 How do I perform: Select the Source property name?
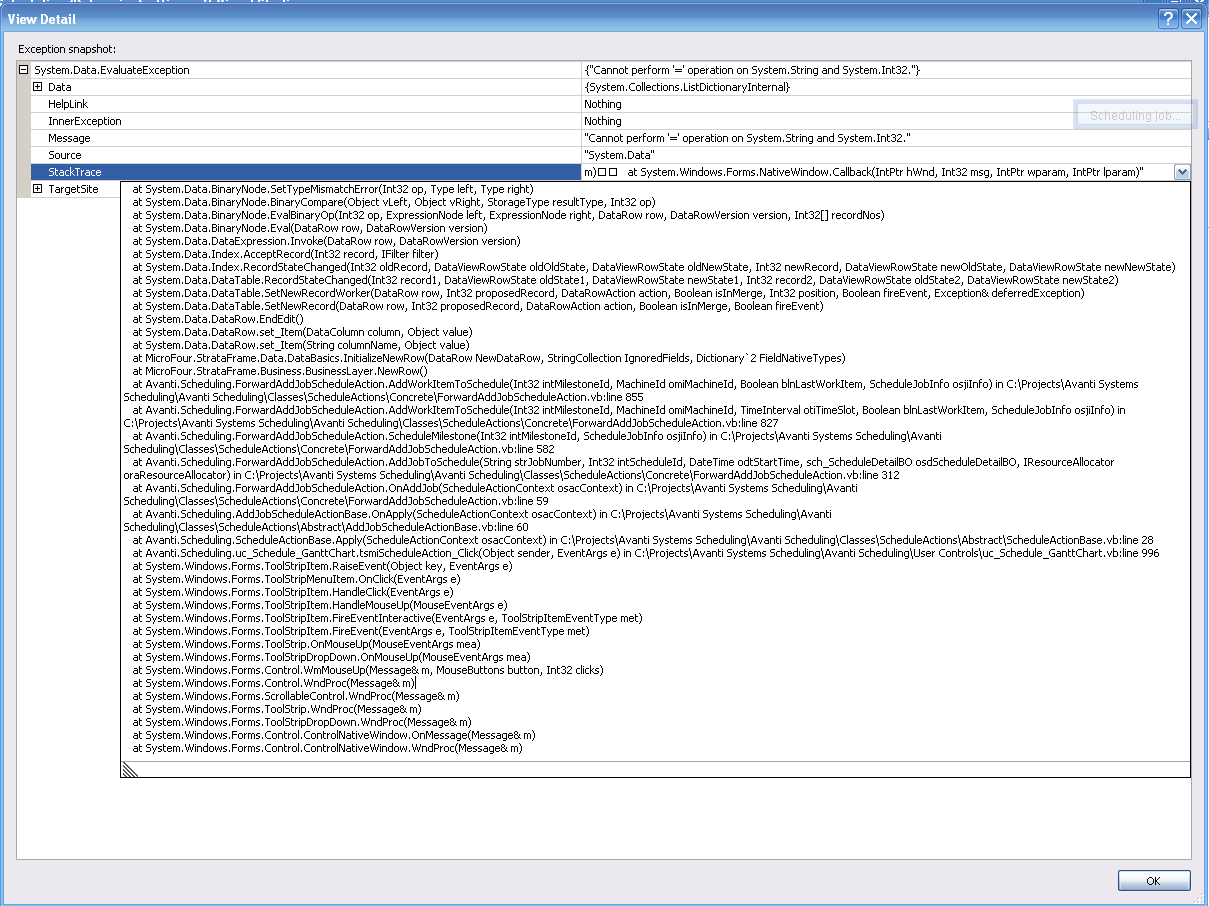coord(65,155)
